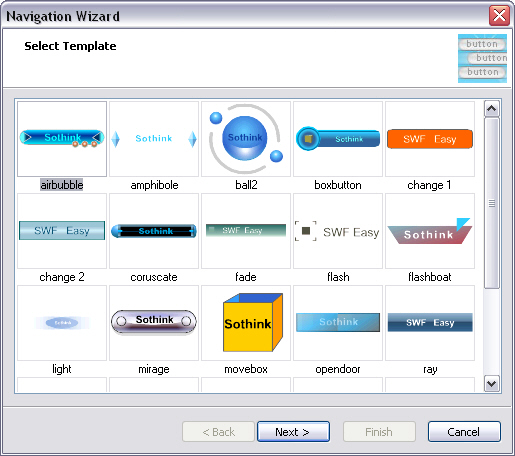Click the scroll down arrow
515x456 pixels.
(492, 384)
